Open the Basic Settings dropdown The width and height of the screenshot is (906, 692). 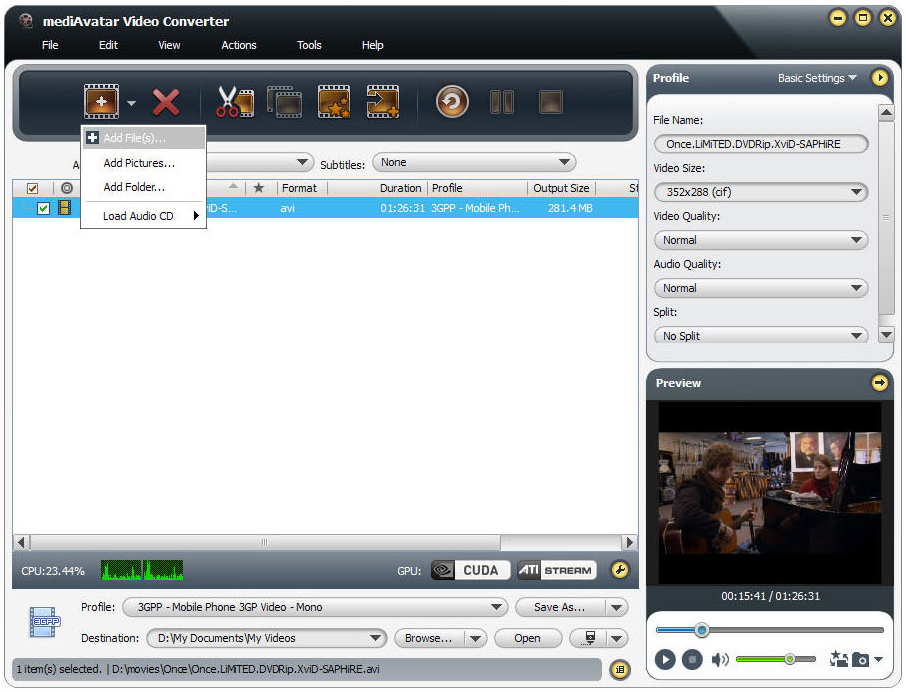pyautogui.click(x=816, y=78)
